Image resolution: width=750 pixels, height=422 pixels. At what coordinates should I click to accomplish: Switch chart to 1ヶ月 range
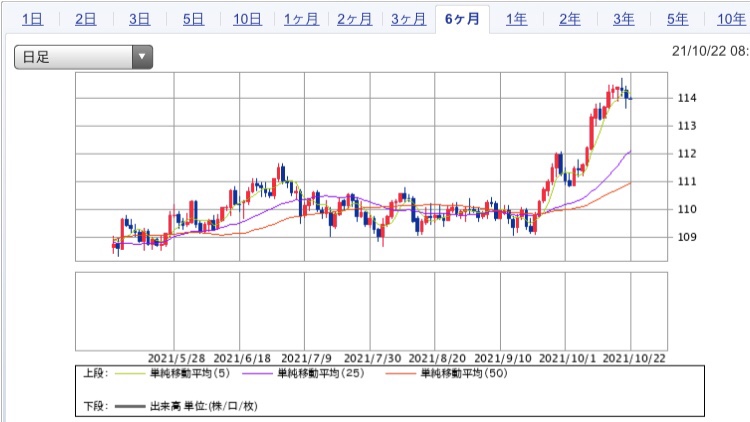(x=302, y=19)
